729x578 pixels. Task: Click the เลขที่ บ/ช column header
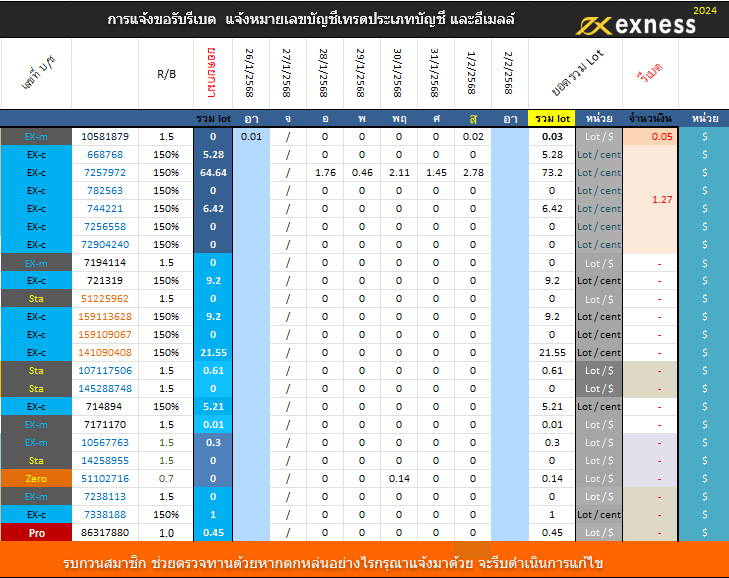[x=38, y=72]
